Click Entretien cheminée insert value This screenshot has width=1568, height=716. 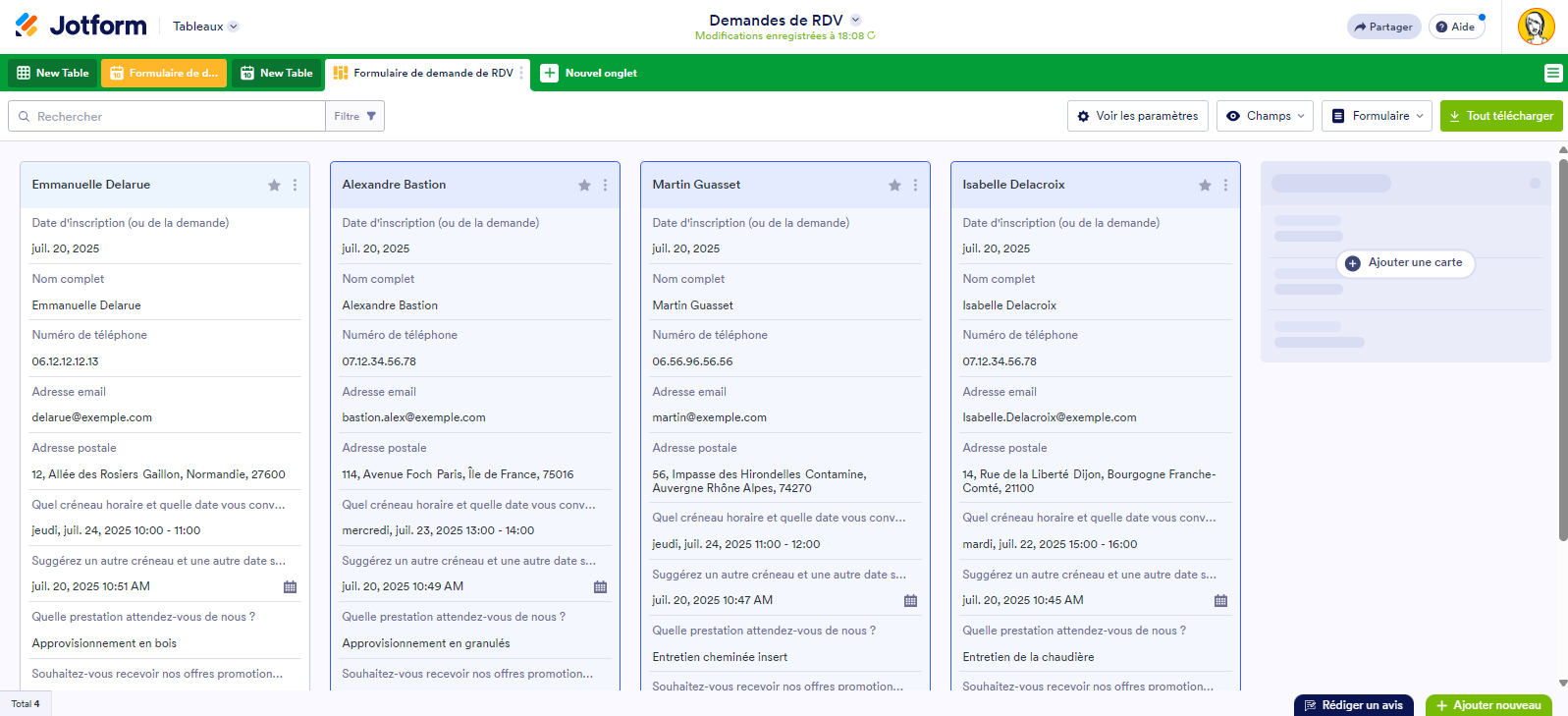(720, 657)
